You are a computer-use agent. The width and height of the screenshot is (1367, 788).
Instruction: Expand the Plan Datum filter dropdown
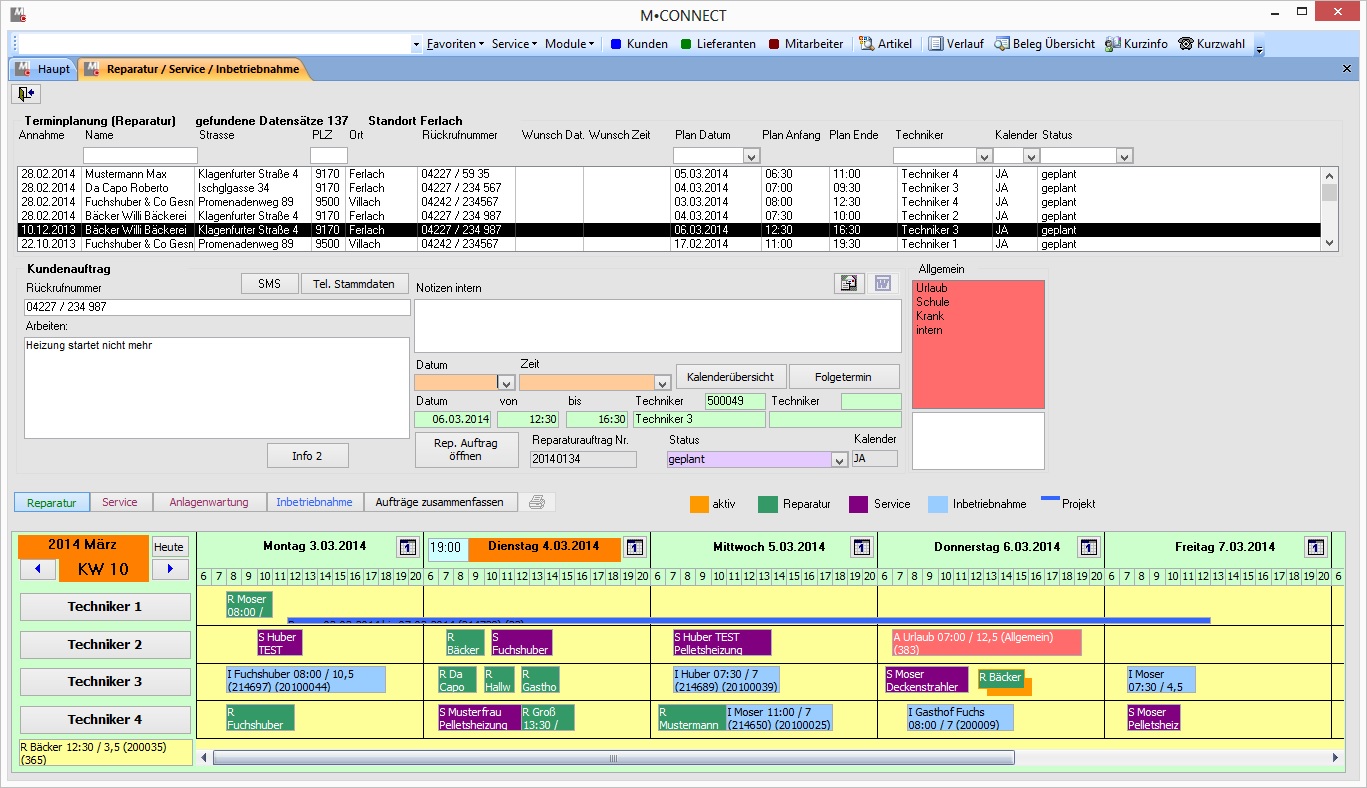coord(752,156)
